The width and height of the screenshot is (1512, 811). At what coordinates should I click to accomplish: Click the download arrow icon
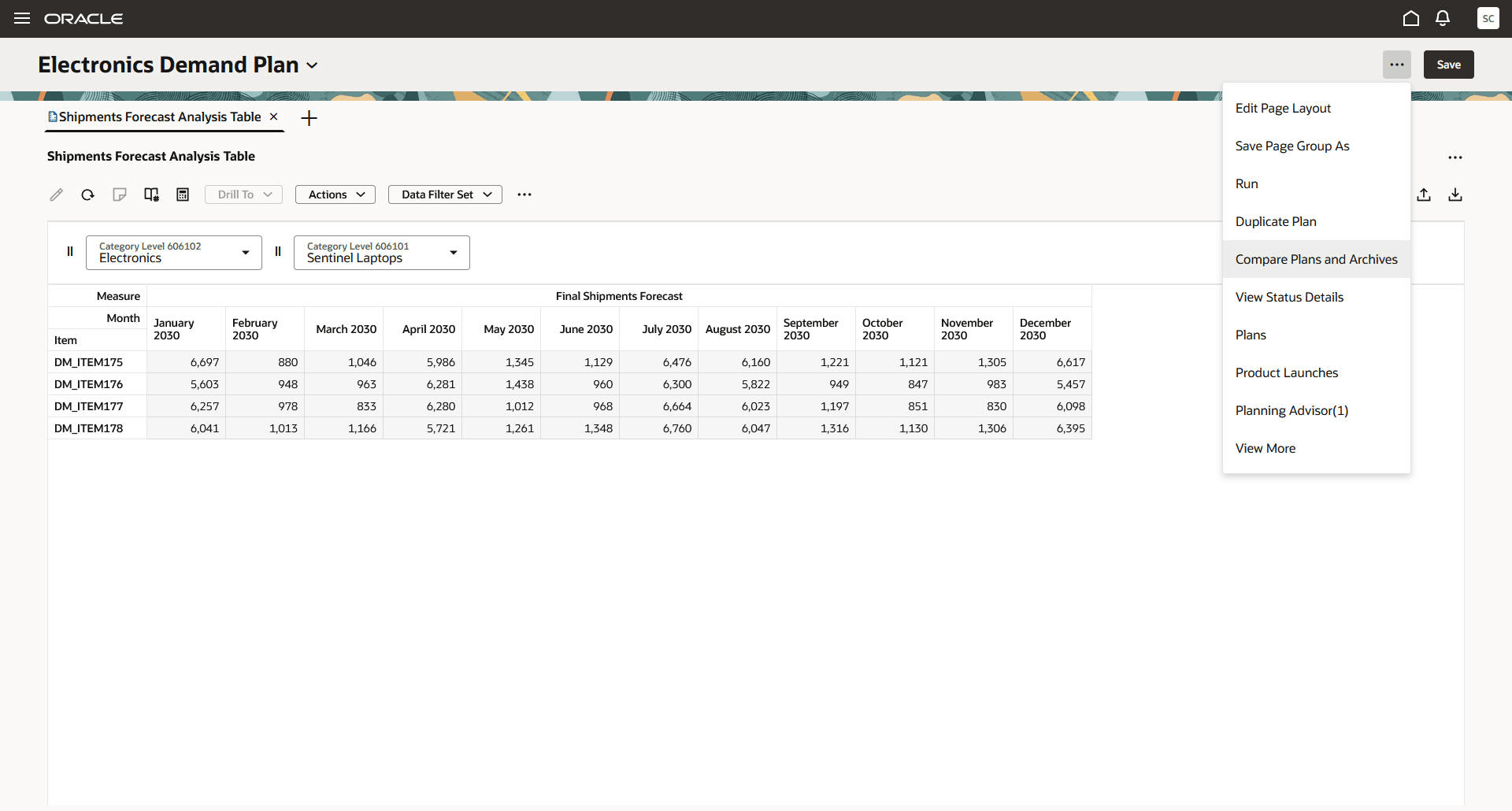pyautogui.click(x=1455, y=194)
